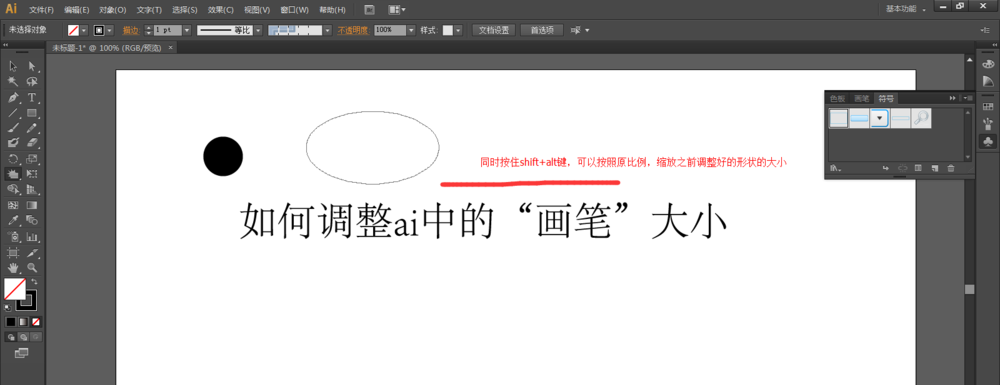This screenshot has width=1000, height=385.
Task: Select the Blend tool
Action: click(x=32, y=221)
